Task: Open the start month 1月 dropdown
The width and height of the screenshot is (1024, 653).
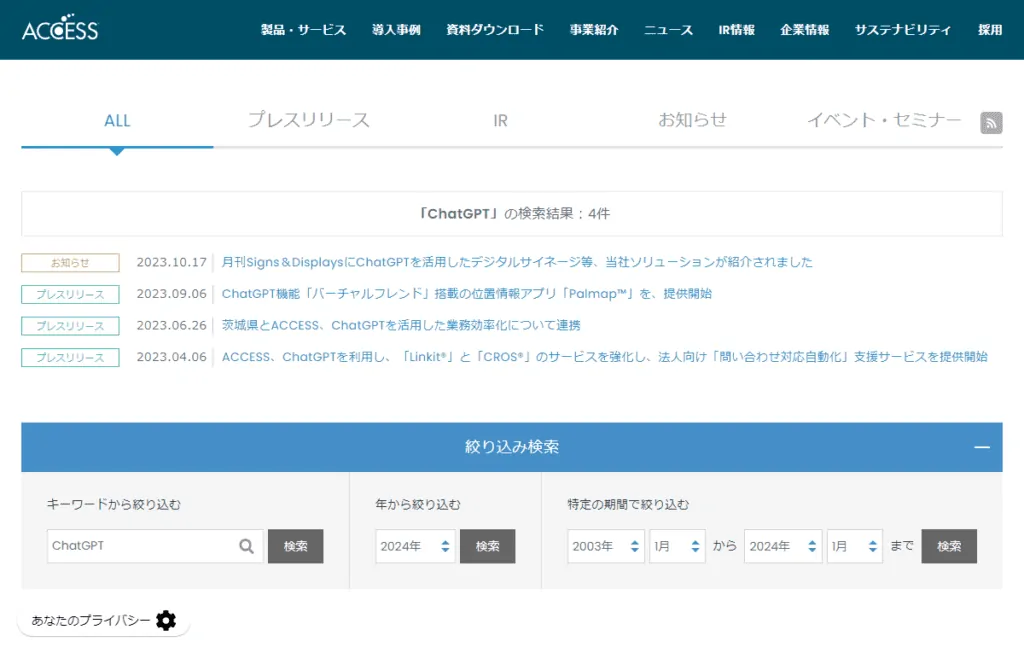Action: click(677, 546)
